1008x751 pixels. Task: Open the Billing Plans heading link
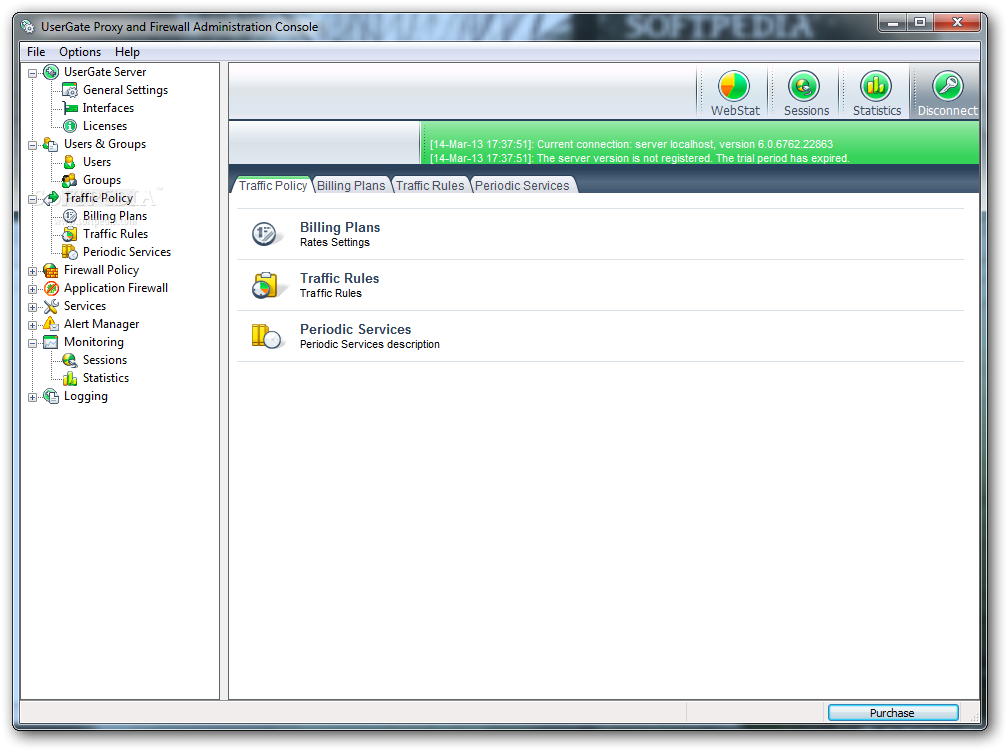click(339, 228)
